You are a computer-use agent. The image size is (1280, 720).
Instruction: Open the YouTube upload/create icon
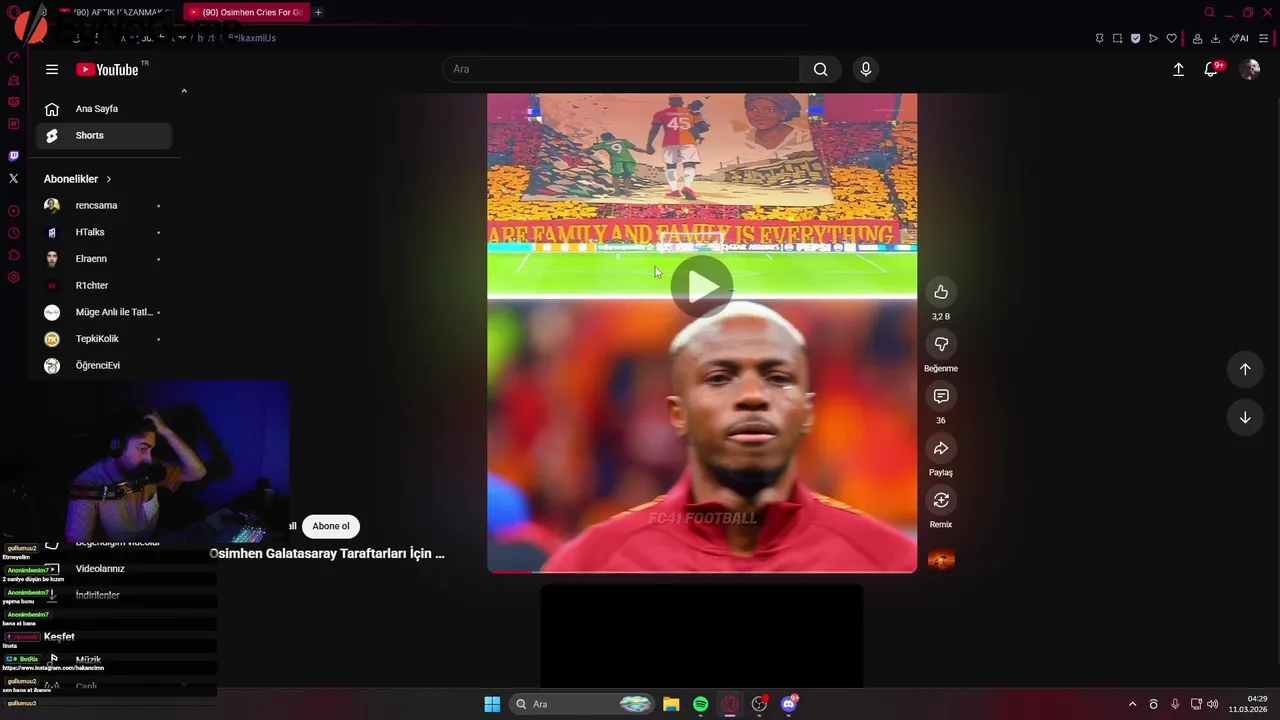pyautogui.click(x=1178, y=69)
